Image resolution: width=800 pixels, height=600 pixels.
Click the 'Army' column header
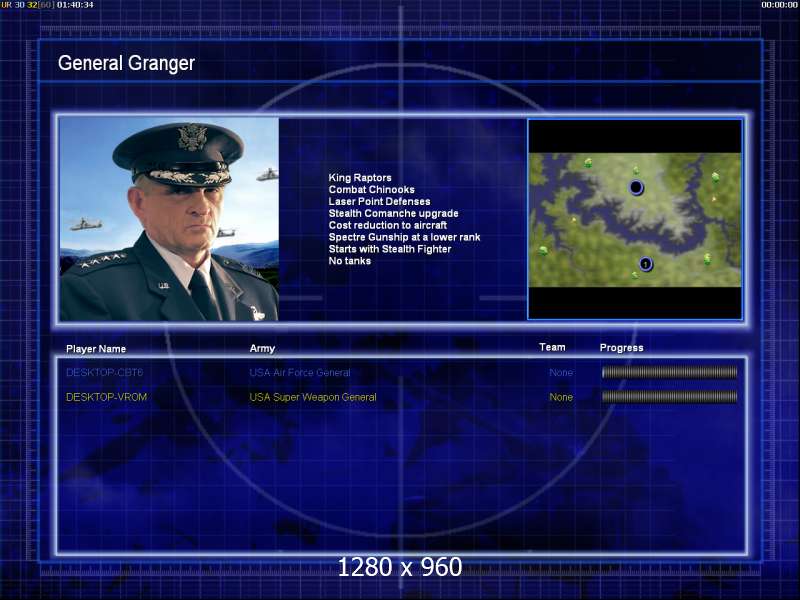tap(262, 348)
